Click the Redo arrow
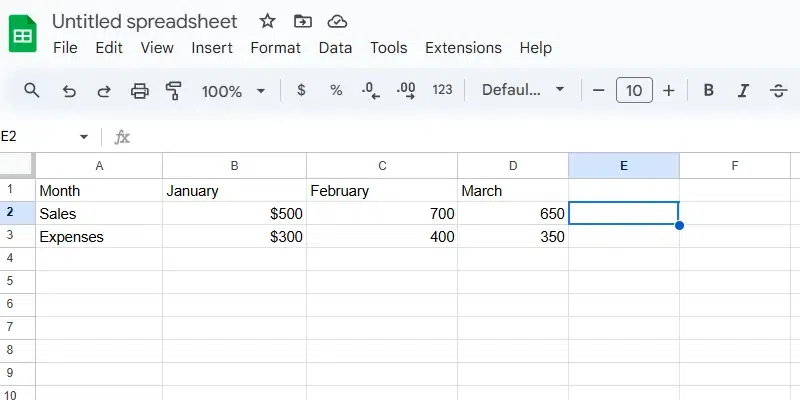800x400 pixels. click(x=104, y=91)
